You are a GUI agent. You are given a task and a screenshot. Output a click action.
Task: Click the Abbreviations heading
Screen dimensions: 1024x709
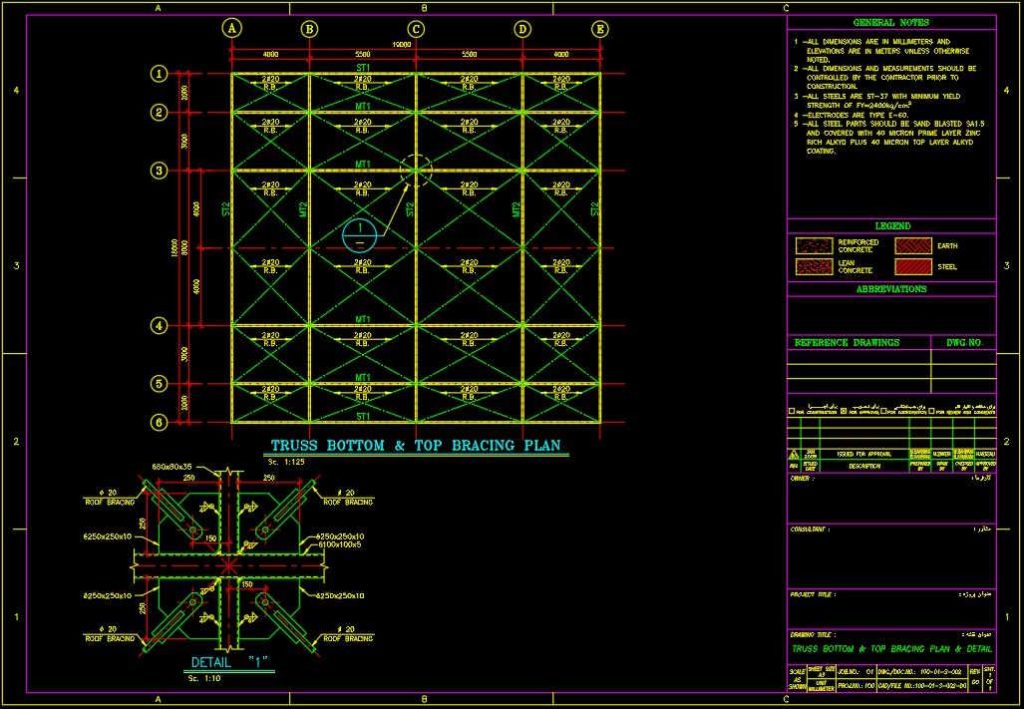(890, 289)
